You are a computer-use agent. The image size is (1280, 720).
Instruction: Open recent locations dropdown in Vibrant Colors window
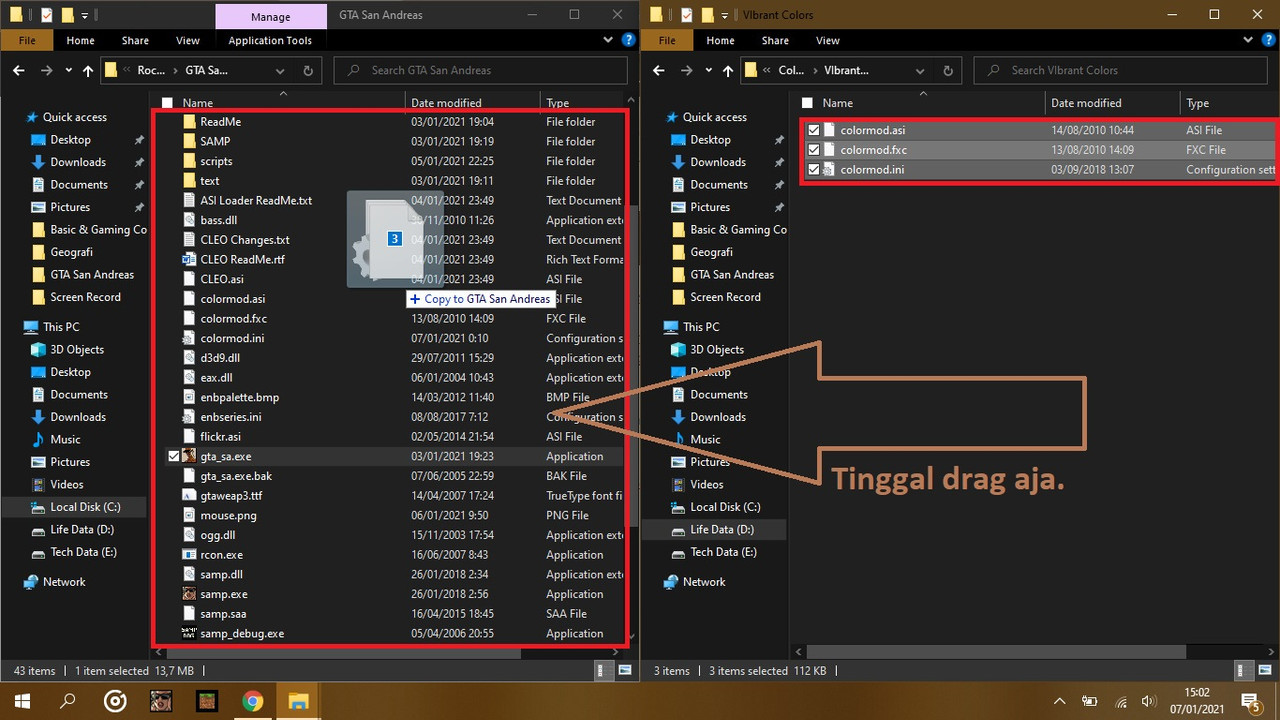coord(708,71)
